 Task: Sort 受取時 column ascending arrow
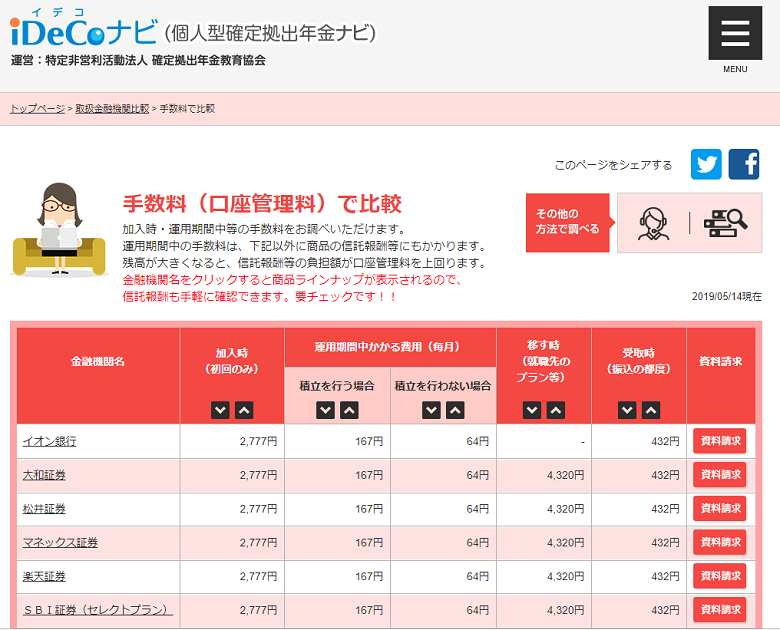point(651,411)
